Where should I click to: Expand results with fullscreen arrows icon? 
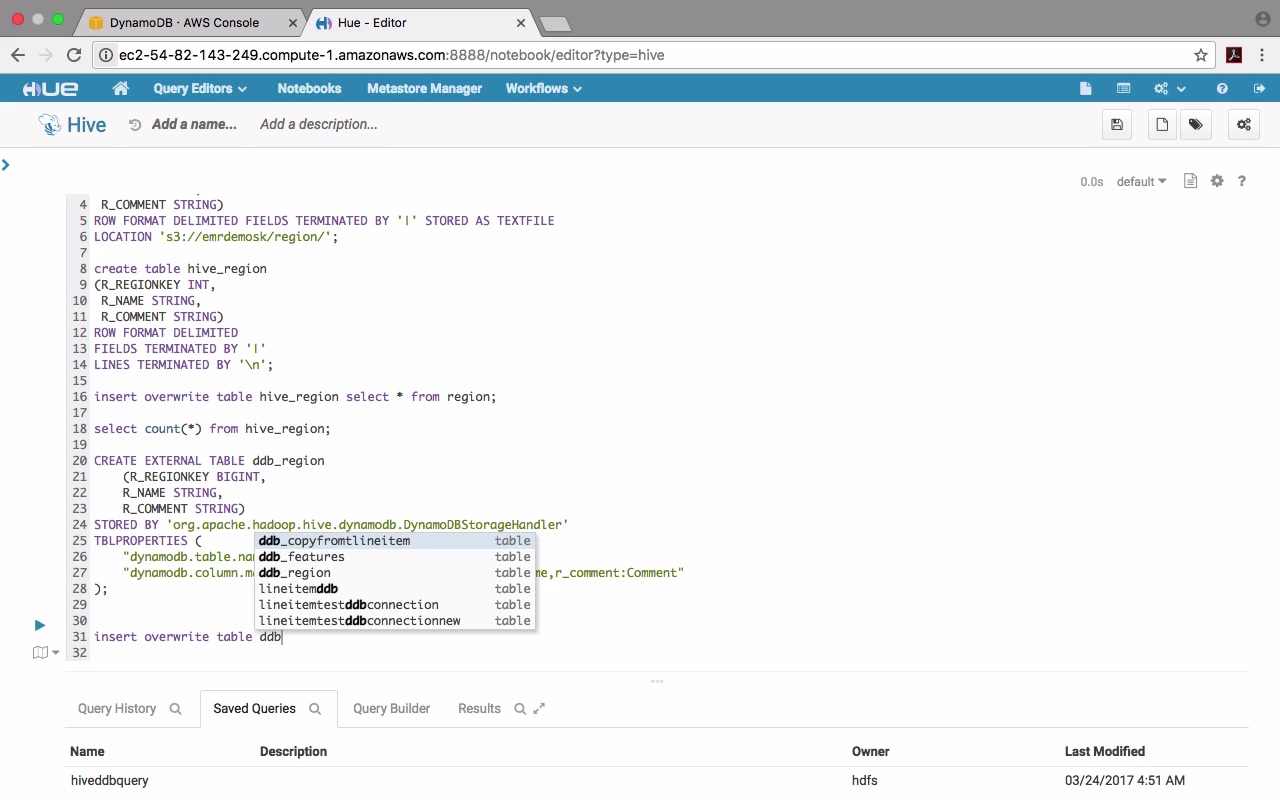click(539, 709)
